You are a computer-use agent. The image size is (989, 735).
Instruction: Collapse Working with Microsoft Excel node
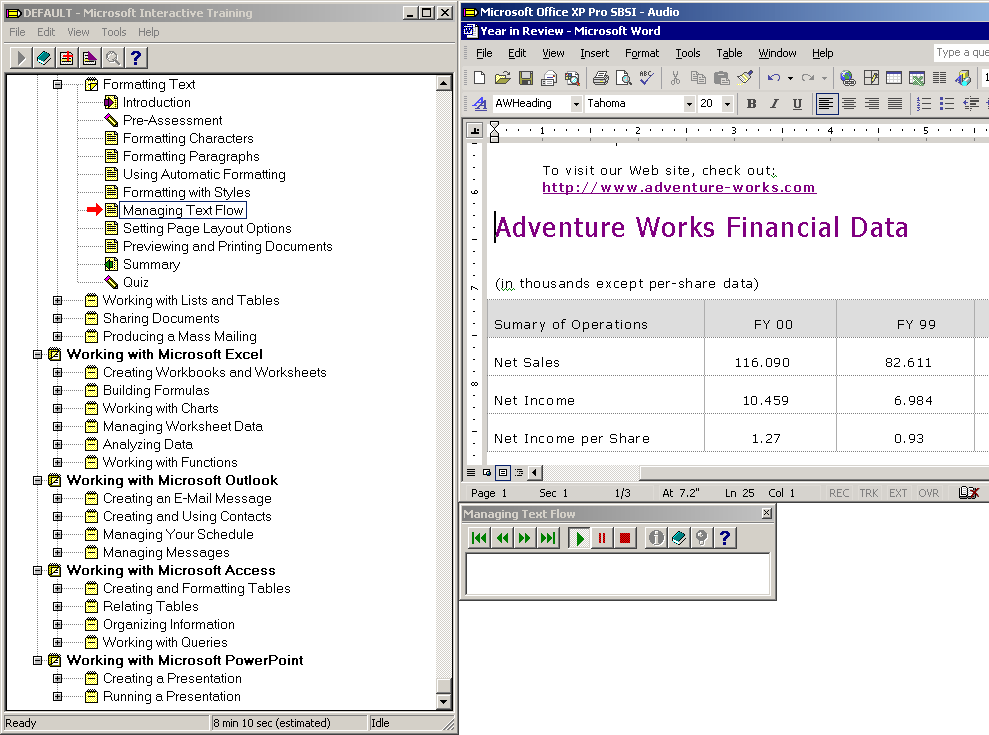37,355
